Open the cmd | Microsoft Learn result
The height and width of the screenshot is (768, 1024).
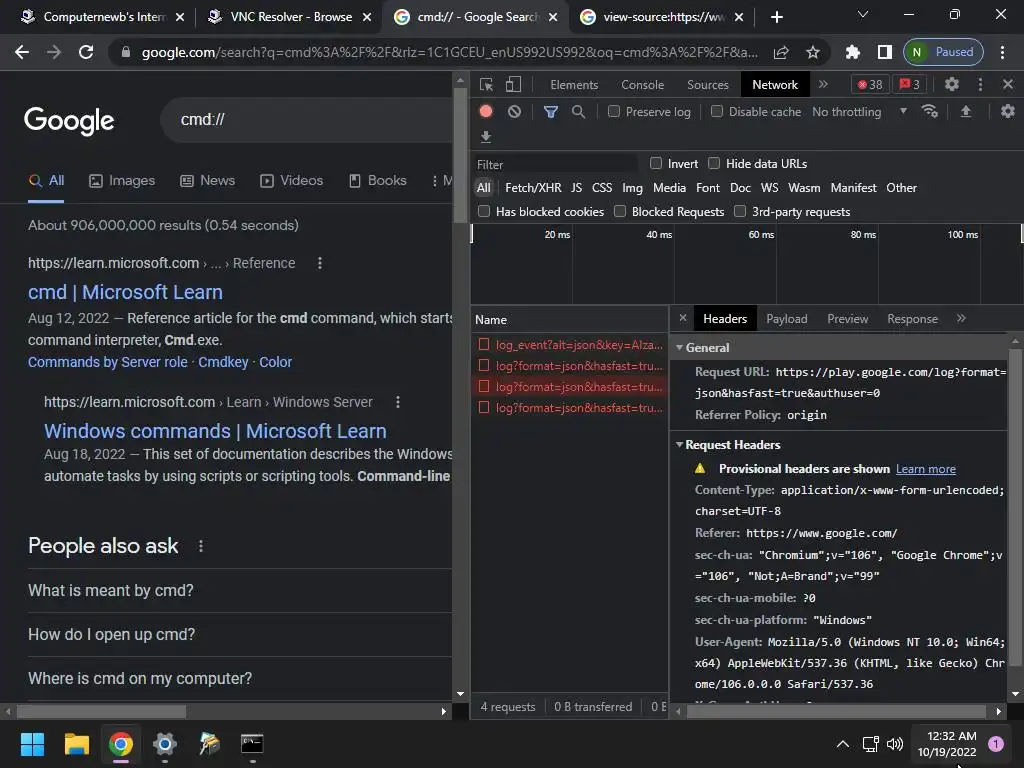125,292
